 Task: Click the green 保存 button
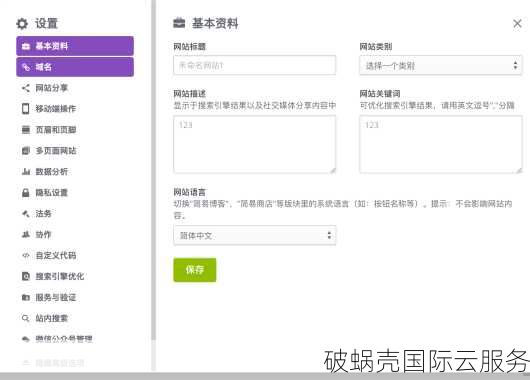click(x=195, y=270)
